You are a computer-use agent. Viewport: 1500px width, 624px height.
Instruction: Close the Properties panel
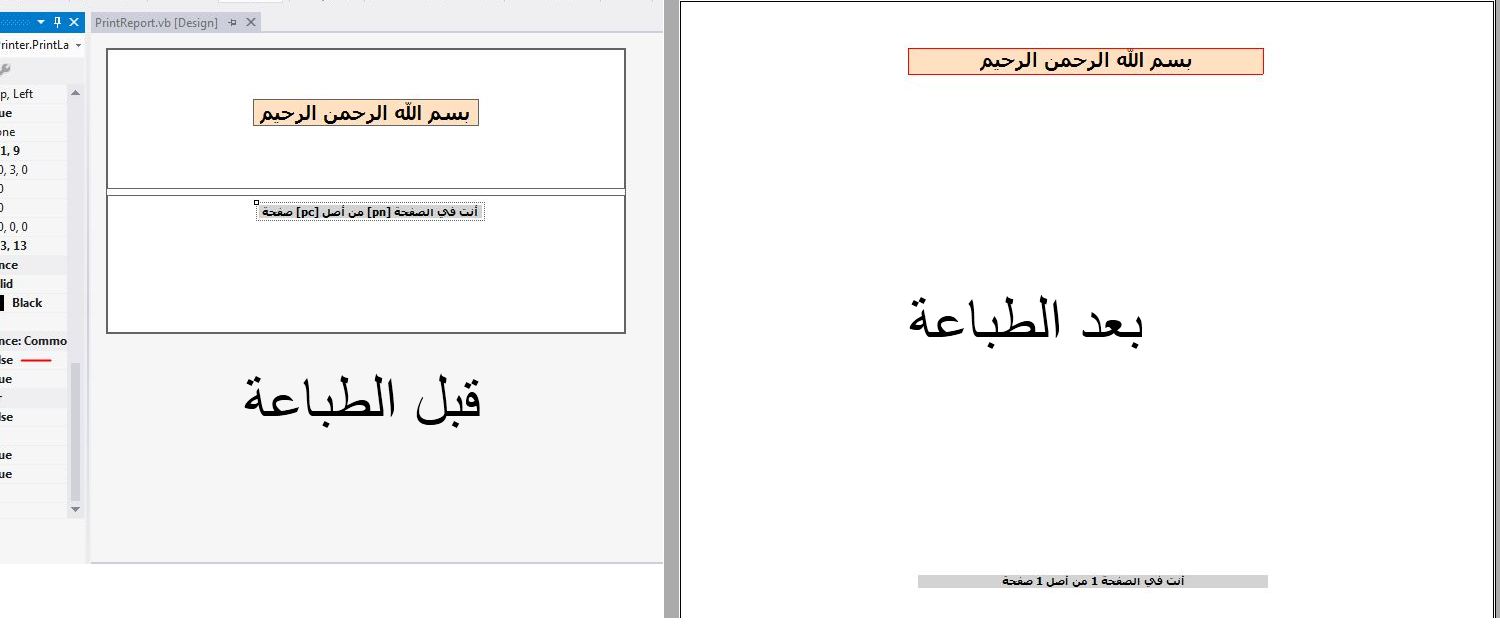coord(73,22)
